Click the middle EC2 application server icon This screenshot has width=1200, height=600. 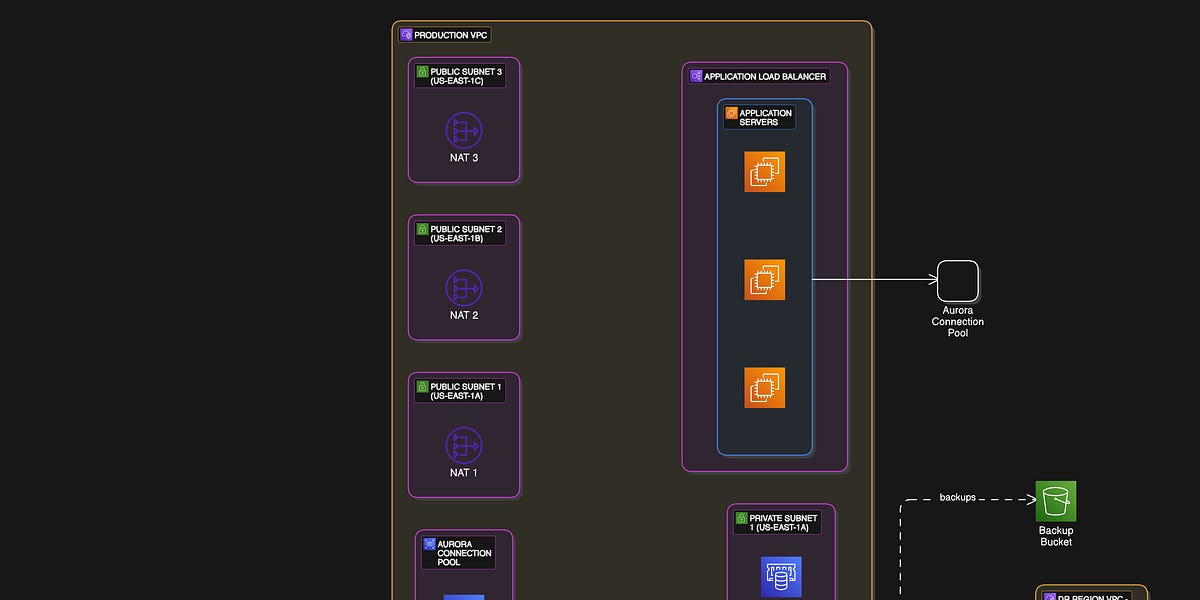[x=764, y=280]
